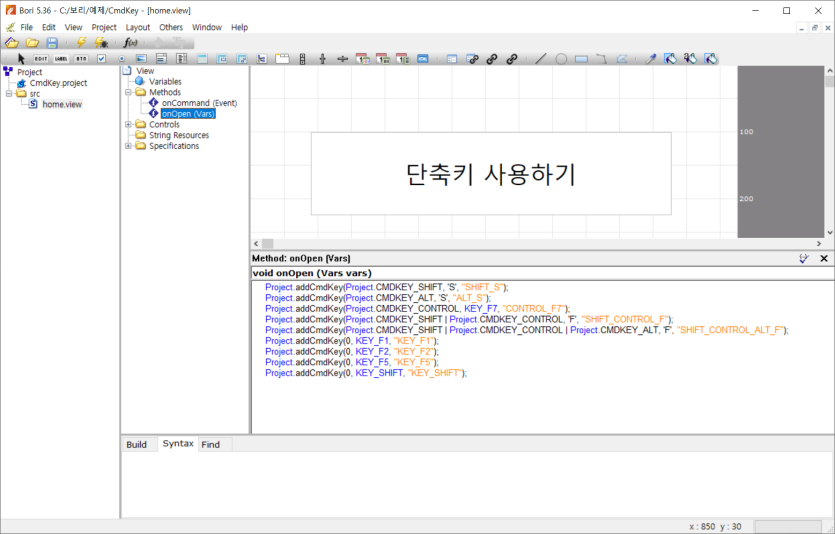The width and height of the screenshot is (835, 534).
Task: Choose the rectangle drawing tool
Action: coord(581,59)
